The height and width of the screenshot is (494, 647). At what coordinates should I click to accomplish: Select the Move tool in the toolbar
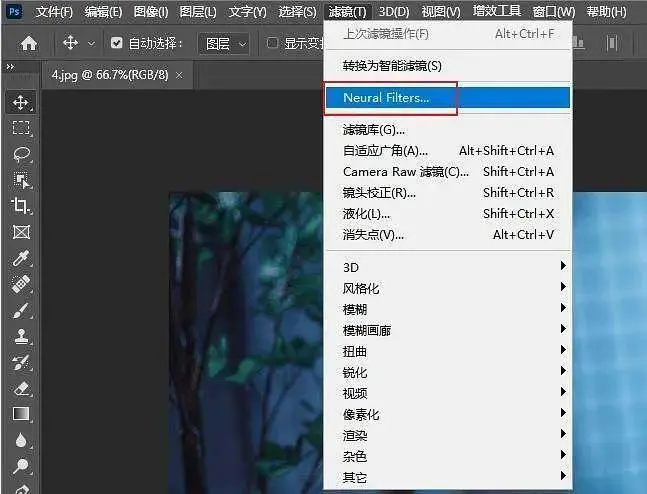click(x=21, y=102)
